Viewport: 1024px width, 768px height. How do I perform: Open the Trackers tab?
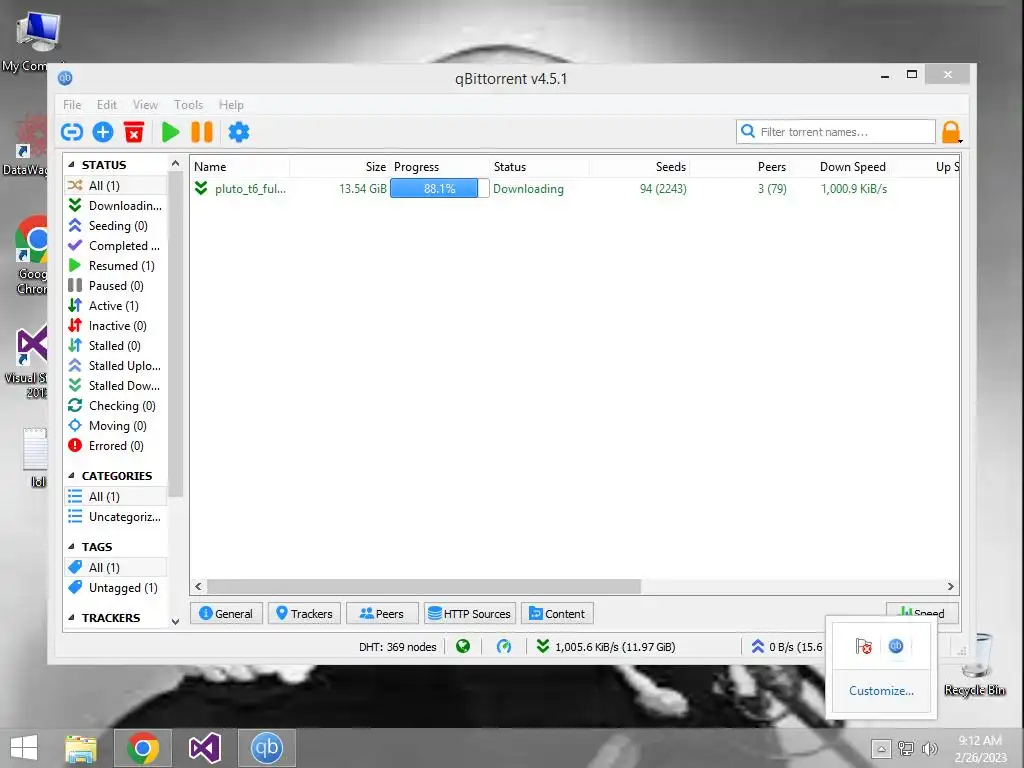(304, 614)
